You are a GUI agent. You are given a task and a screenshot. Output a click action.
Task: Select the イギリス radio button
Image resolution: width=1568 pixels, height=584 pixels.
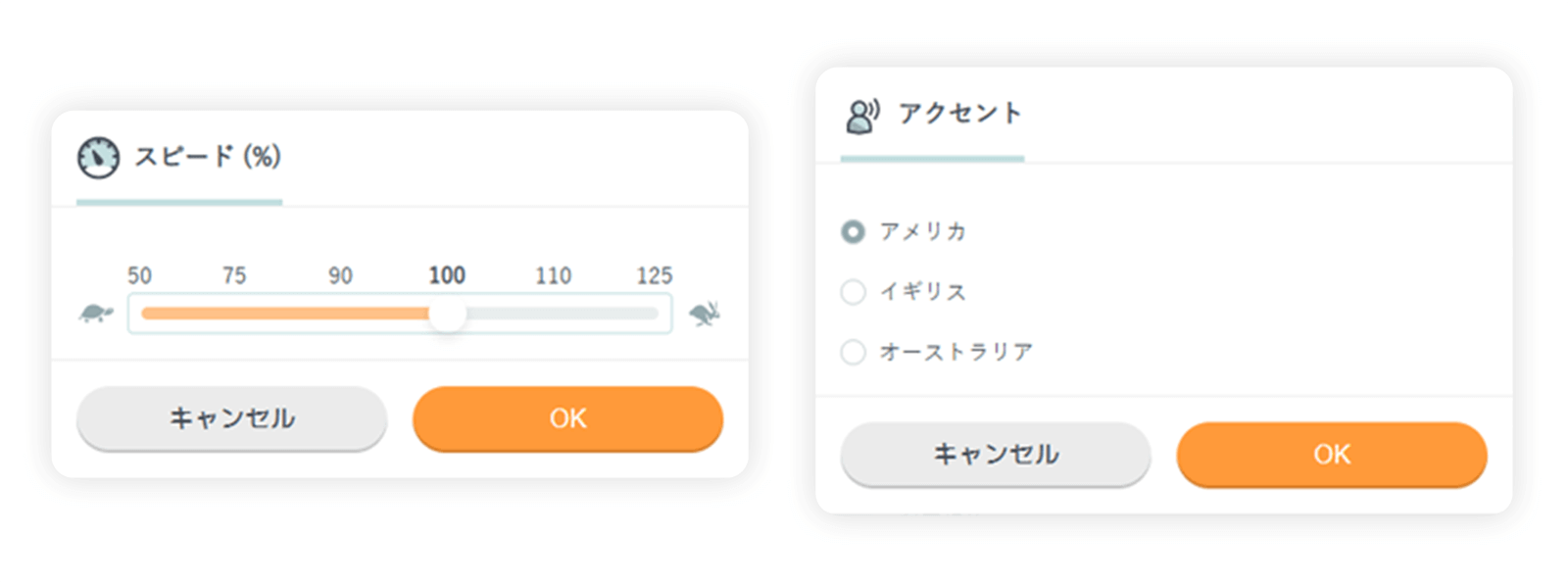[x=852, y=292]
